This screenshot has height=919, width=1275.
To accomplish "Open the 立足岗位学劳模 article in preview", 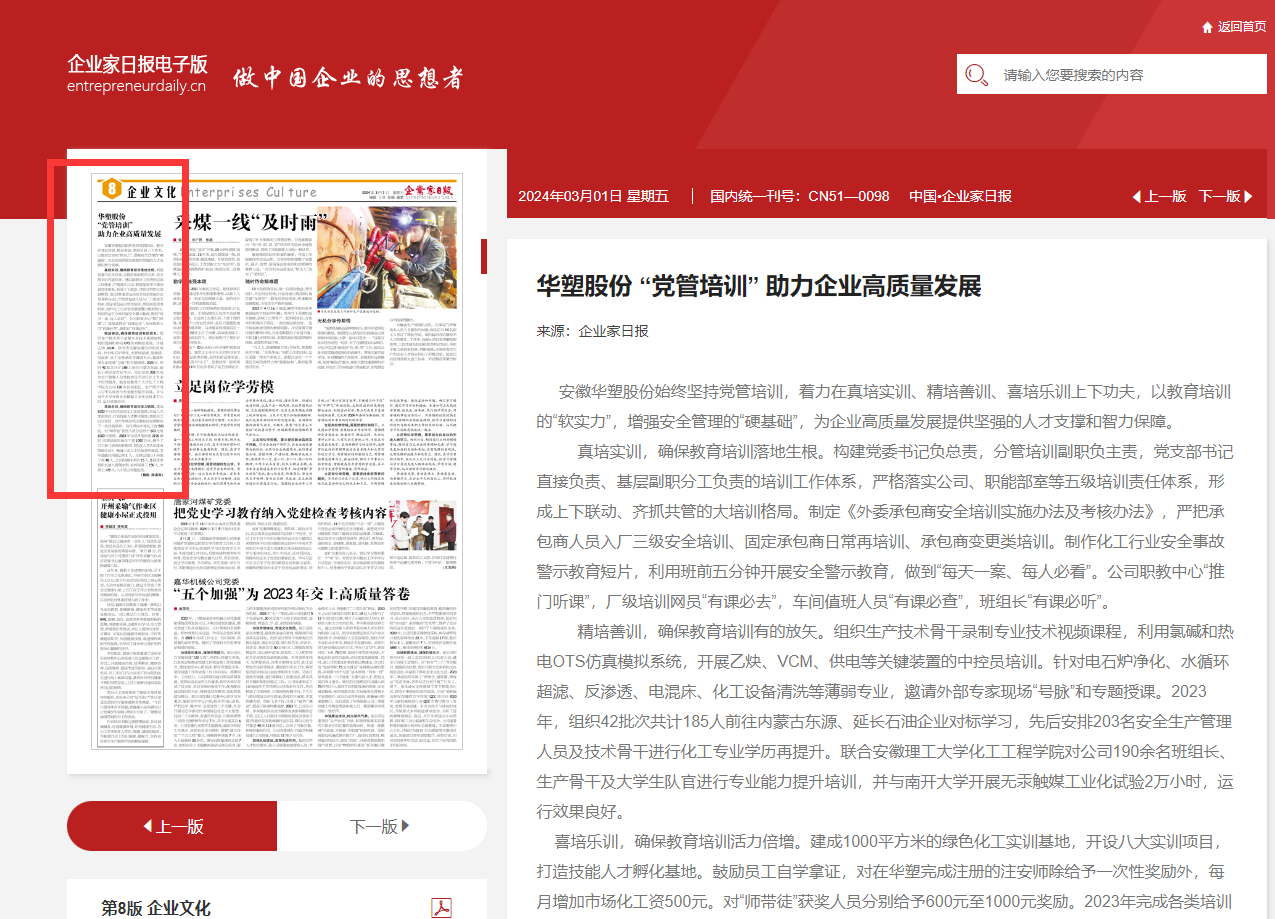I will click(x=235, y=386).
